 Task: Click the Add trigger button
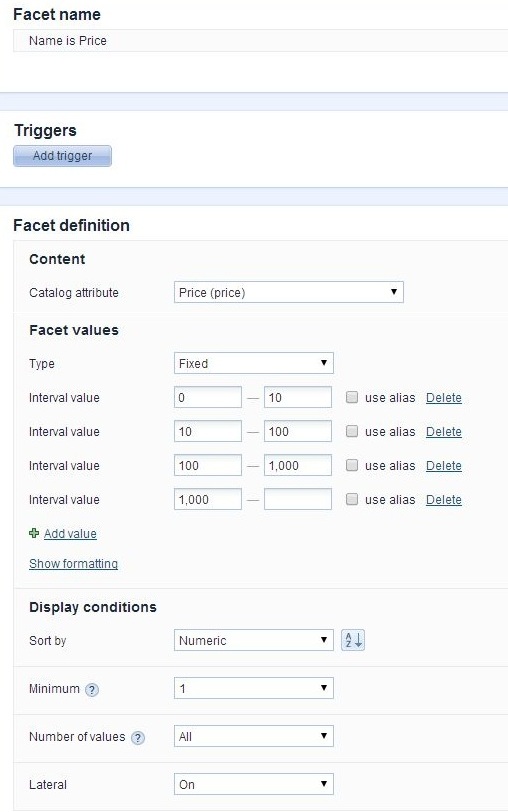tap(62, 156)
